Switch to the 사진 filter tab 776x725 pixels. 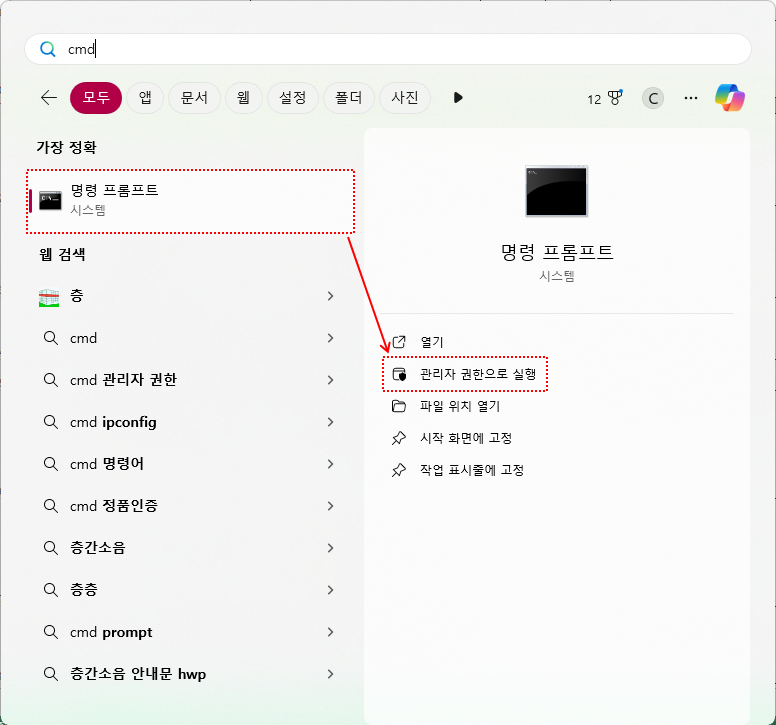pyautogui.click(x=405, y=97)
